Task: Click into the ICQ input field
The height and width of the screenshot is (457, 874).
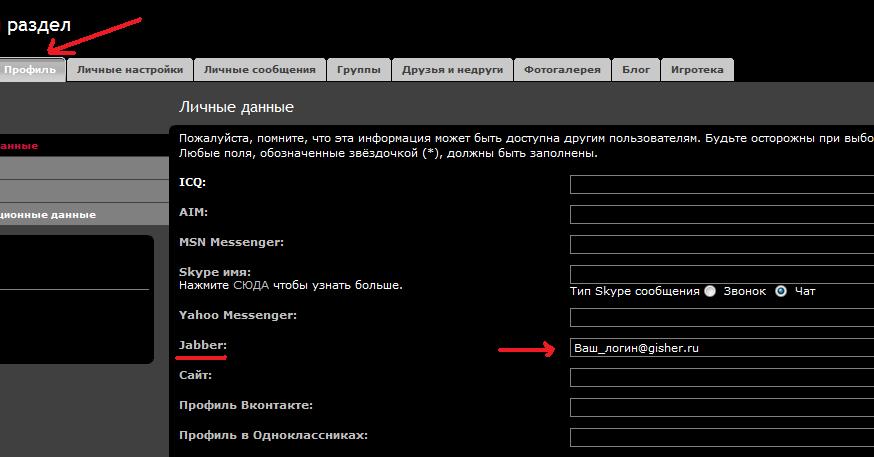Action: 721,184
